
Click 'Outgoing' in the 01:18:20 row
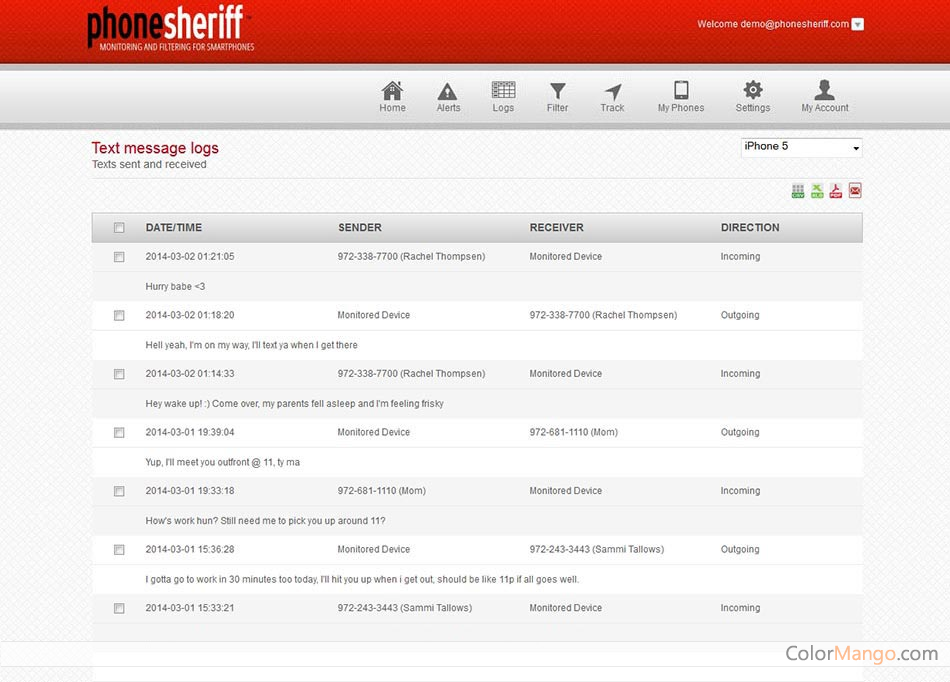pyautogui.click(x=740, y=316)
